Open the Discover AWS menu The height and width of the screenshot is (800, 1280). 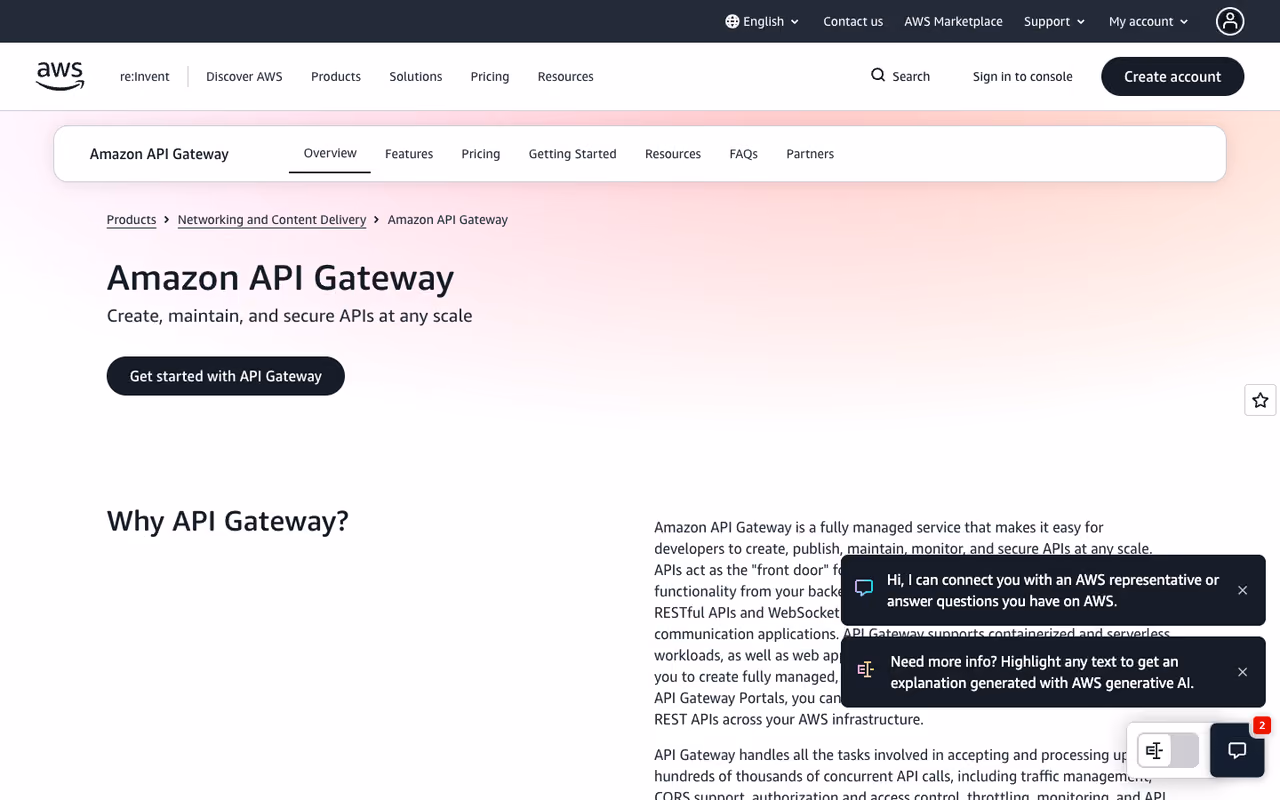tap(244, 76)
